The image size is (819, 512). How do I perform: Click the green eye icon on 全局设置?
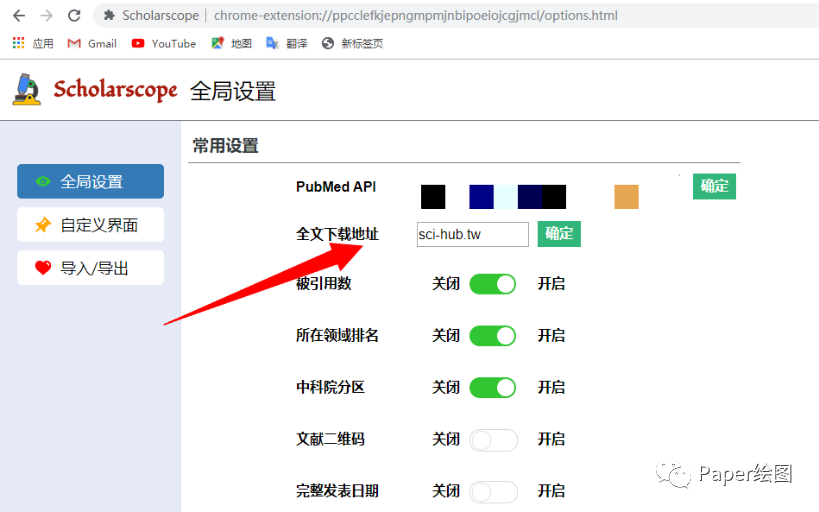[x=43, y=181]
